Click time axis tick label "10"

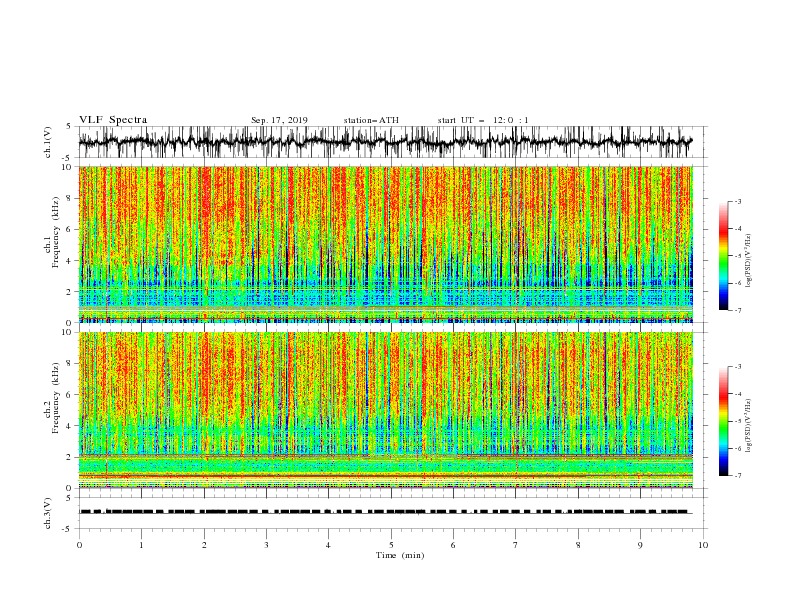point(703,545)
